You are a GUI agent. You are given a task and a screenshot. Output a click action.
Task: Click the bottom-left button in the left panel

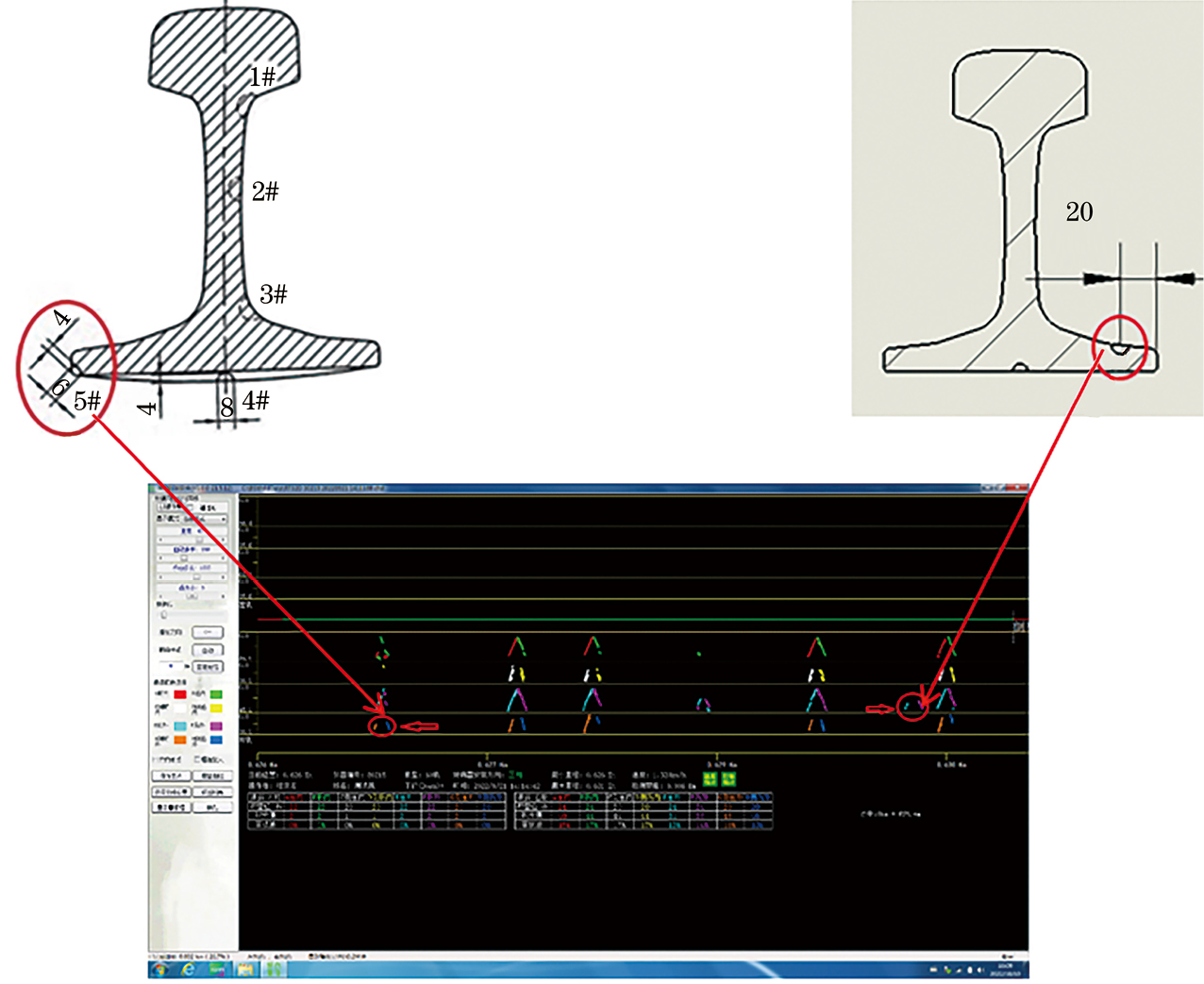pos(171,808)
